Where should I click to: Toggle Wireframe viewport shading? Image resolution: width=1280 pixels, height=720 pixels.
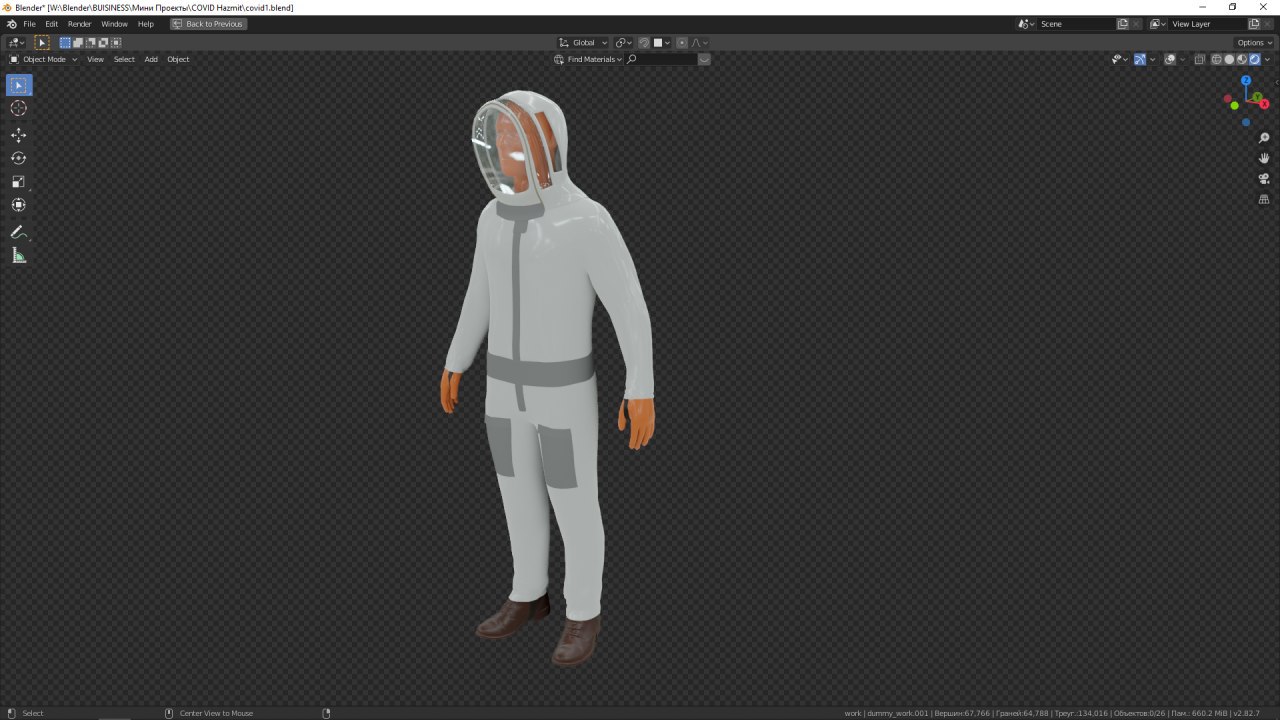(x=1216, y=59)
